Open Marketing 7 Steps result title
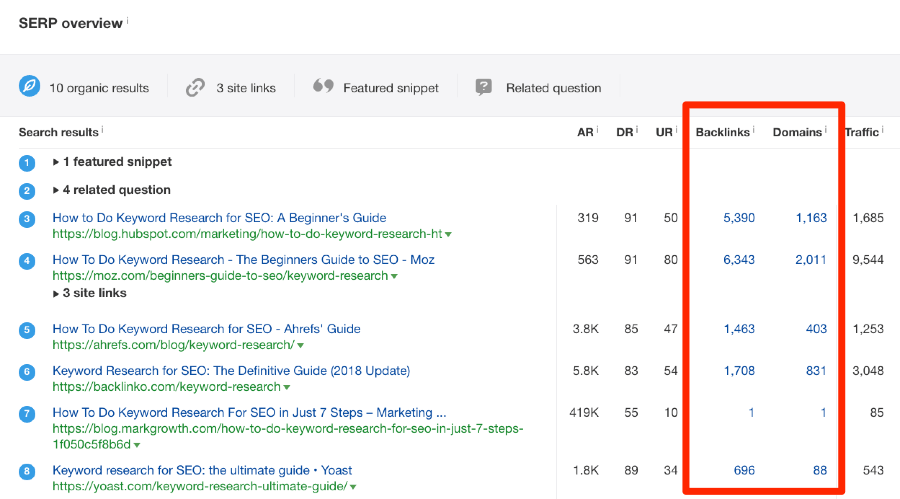Viewport: 900px width, 499px height. (249, 412)
